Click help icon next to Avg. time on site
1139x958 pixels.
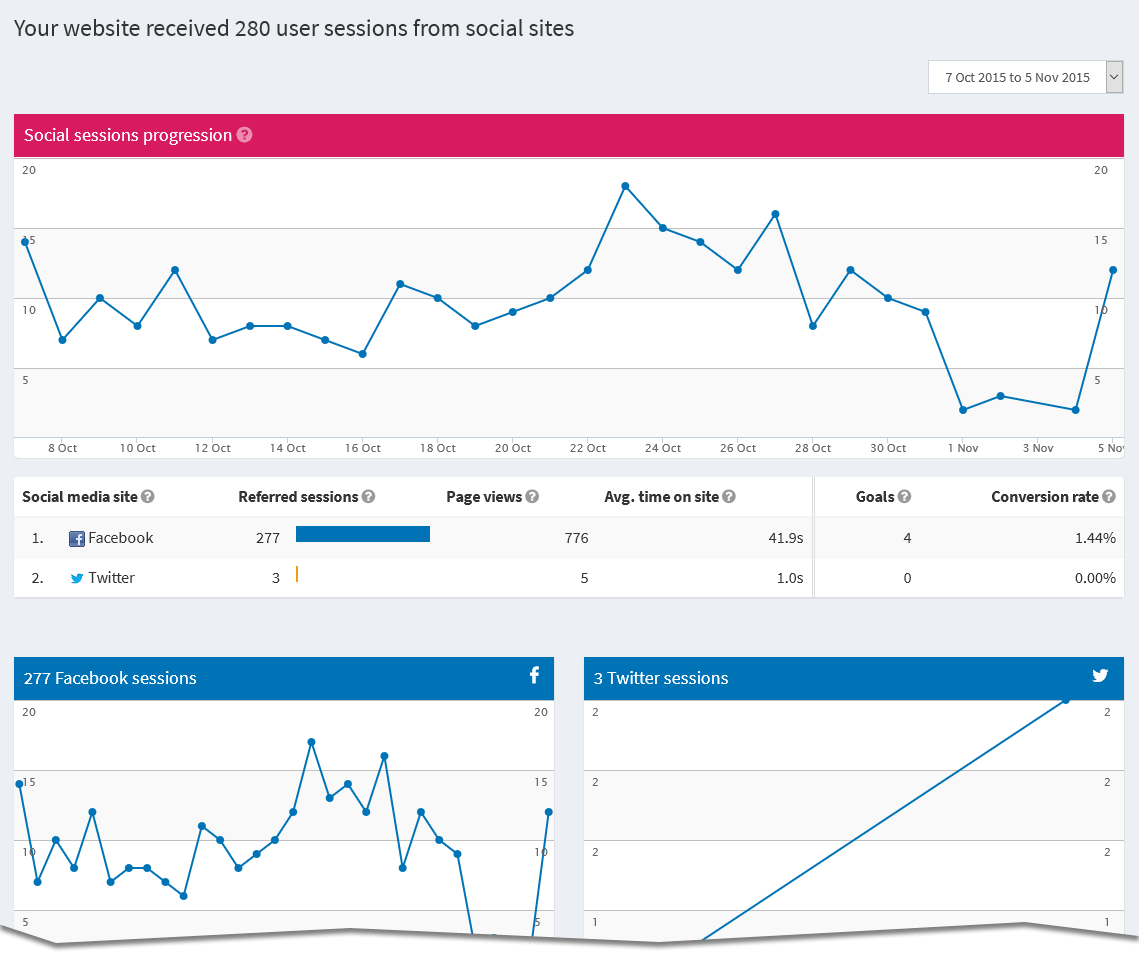coord(729,497)
